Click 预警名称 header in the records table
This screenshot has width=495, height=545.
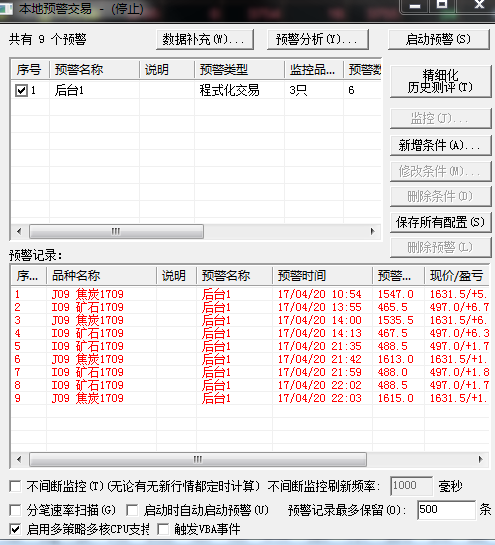pos(234,276)
